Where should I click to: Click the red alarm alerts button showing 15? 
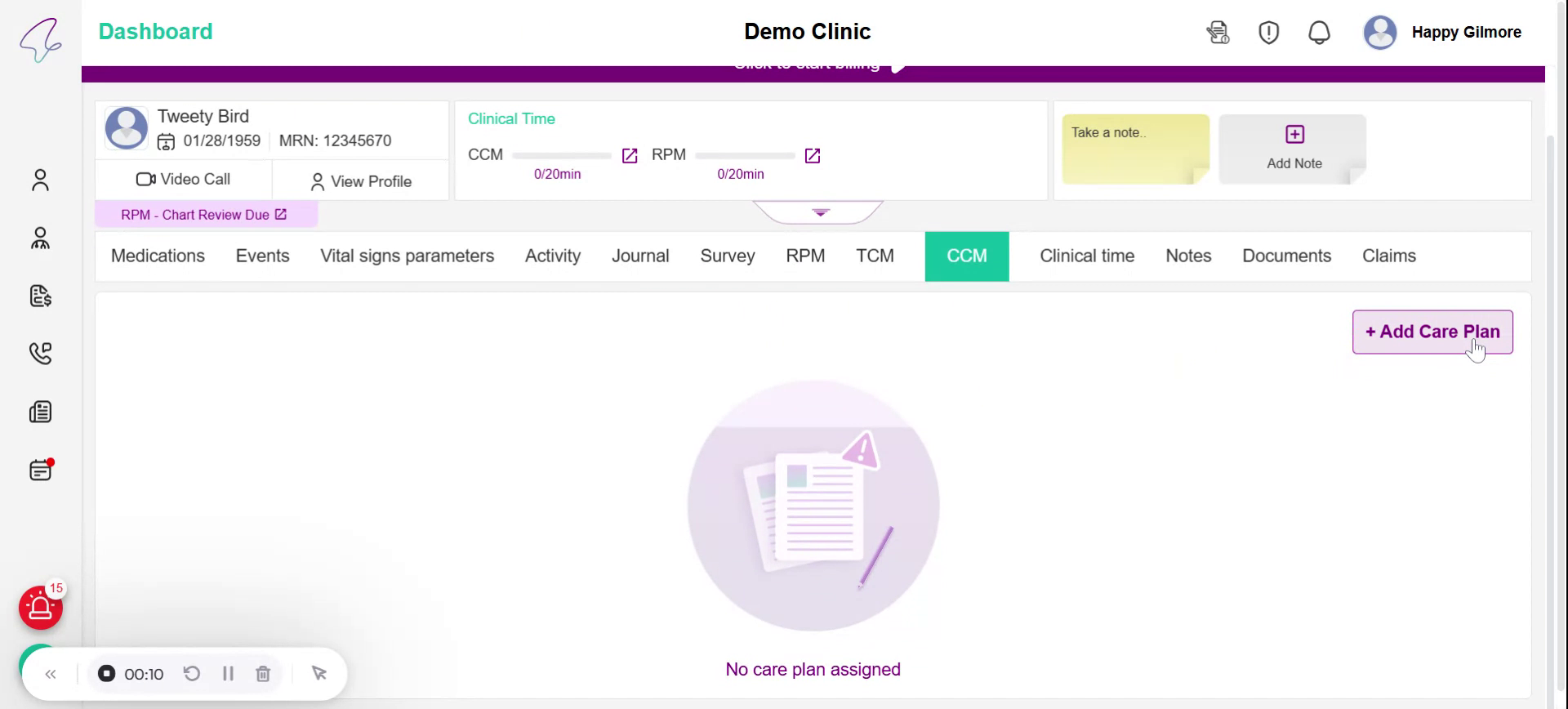pyautogui.click(x=41, y=607)
